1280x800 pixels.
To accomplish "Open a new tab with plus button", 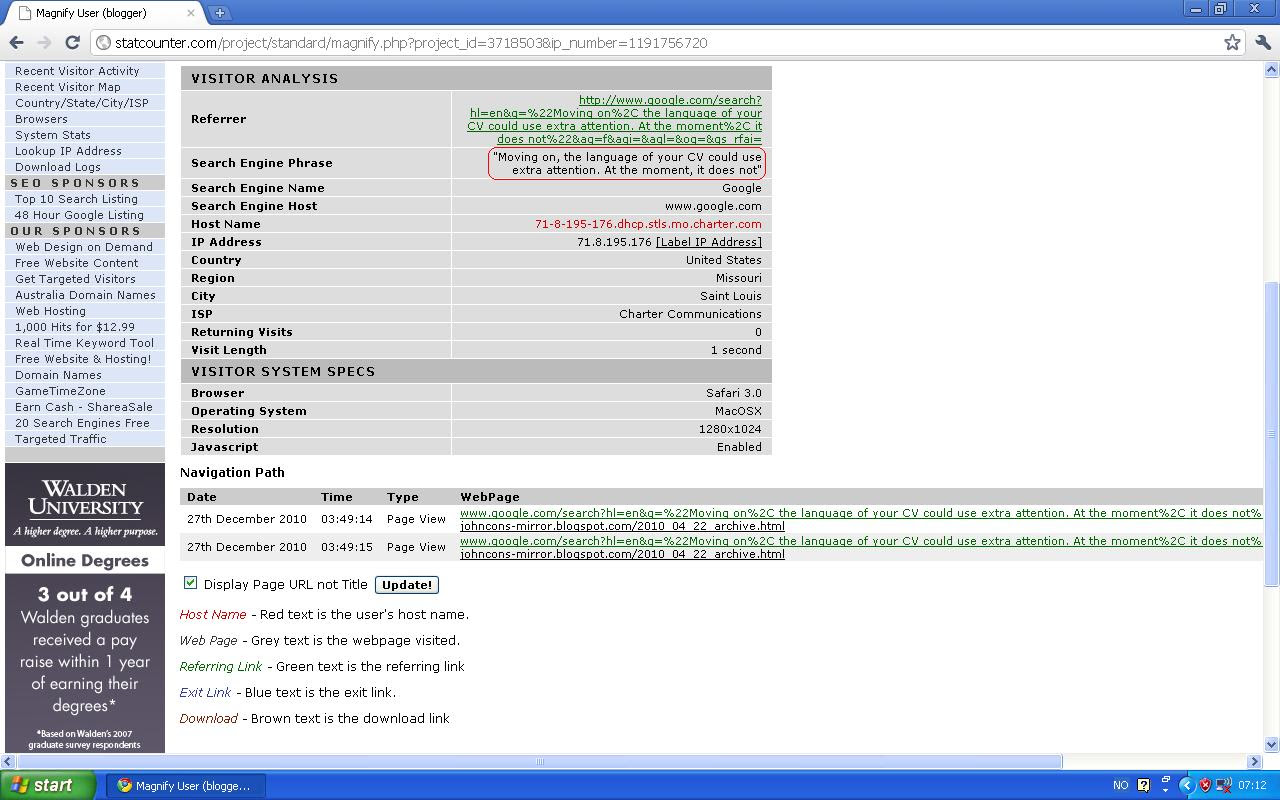I will coord(219,12).
